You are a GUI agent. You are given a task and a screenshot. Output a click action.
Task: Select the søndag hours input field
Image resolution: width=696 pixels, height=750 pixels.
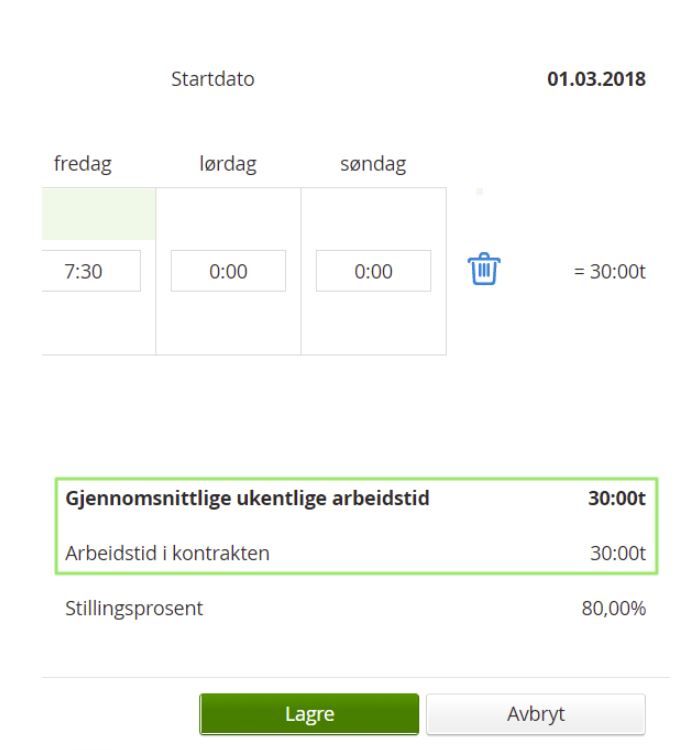click(373, 271)
